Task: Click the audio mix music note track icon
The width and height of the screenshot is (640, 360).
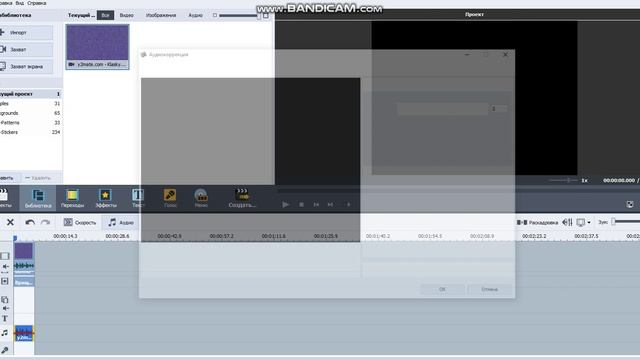Action: (5, 333)
